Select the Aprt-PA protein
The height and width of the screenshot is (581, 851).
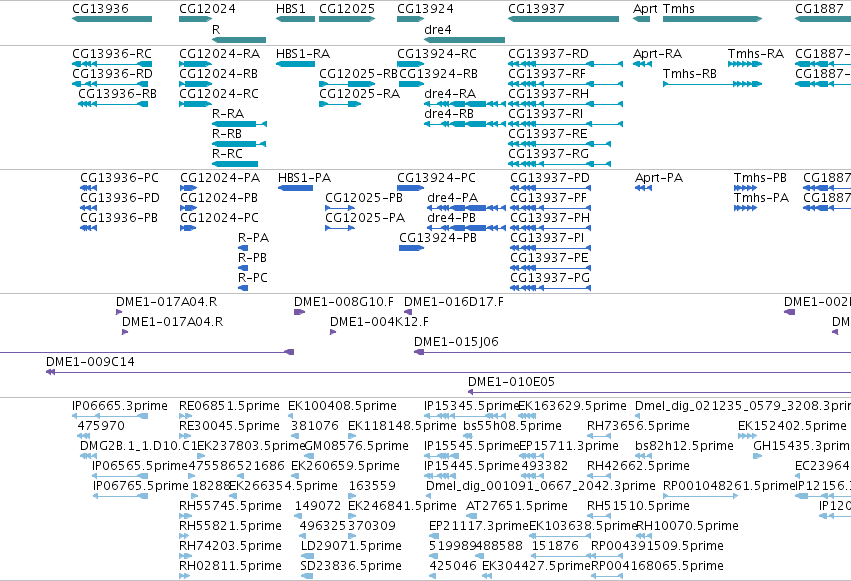tap(644, 188)
